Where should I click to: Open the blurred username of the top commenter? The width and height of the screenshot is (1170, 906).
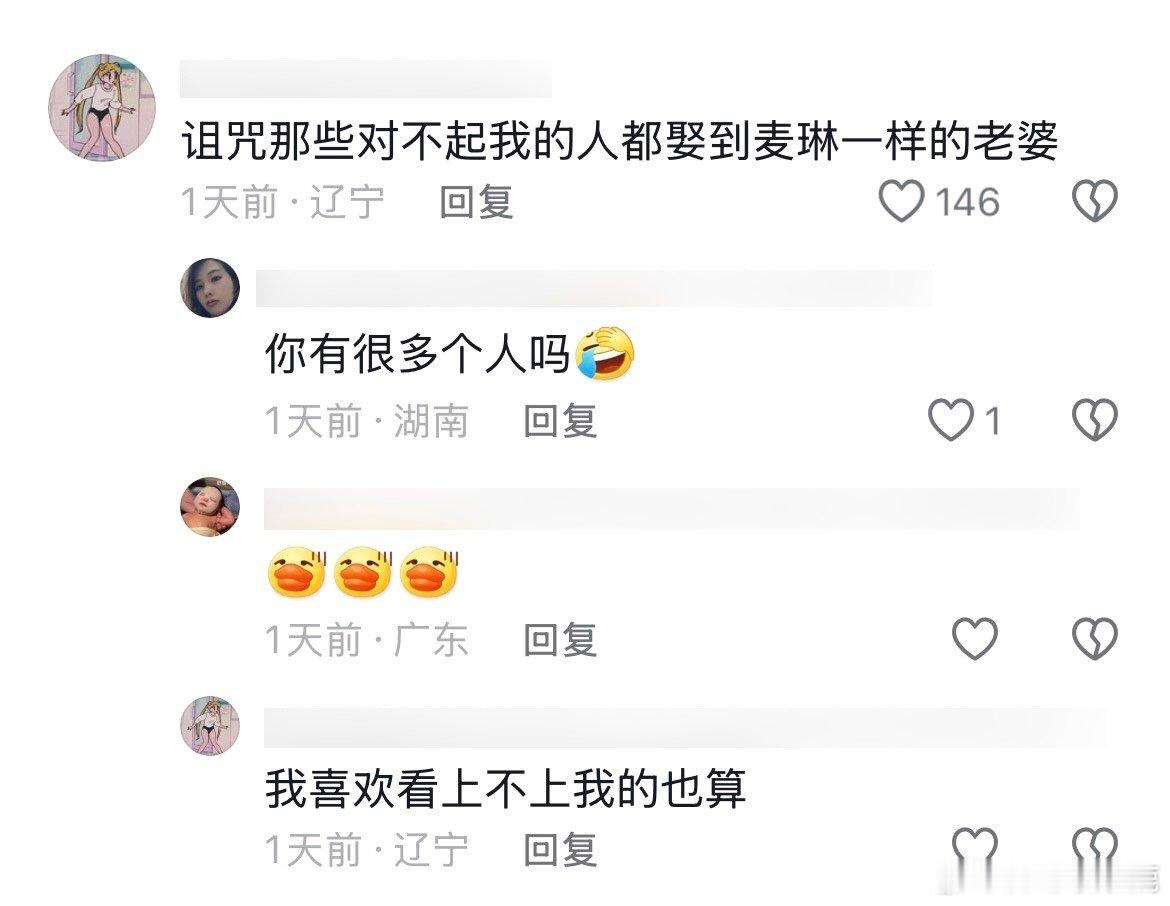(366, 80)
